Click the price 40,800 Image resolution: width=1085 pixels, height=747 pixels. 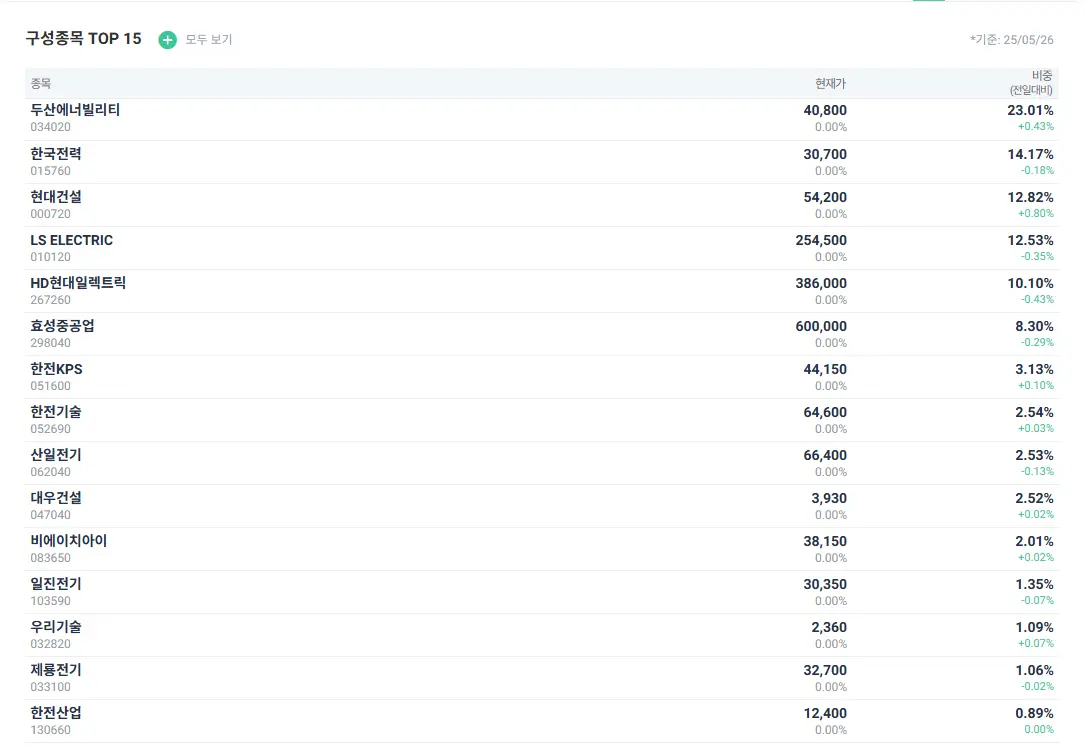(x=825, y=111)
